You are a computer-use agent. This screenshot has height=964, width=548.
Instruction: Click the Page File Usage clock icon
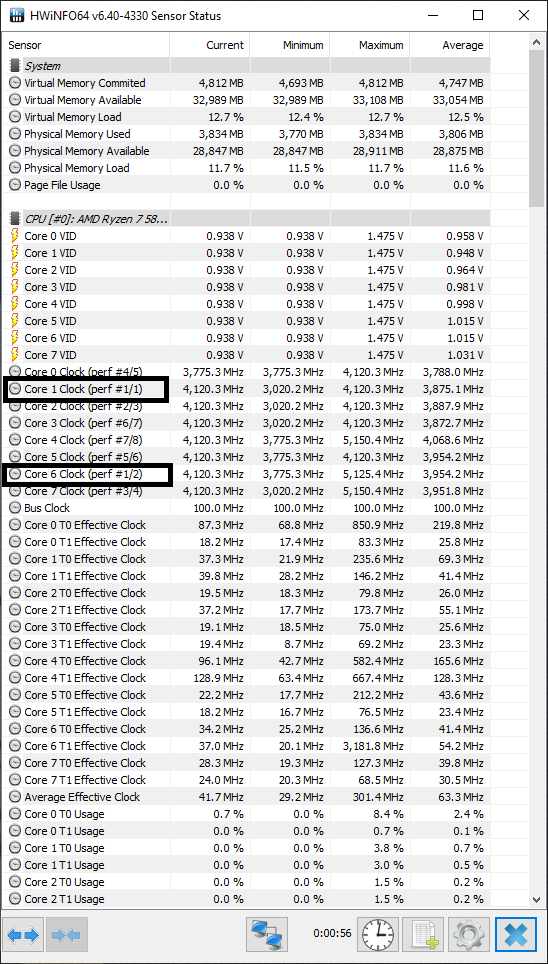coord(15,185)
